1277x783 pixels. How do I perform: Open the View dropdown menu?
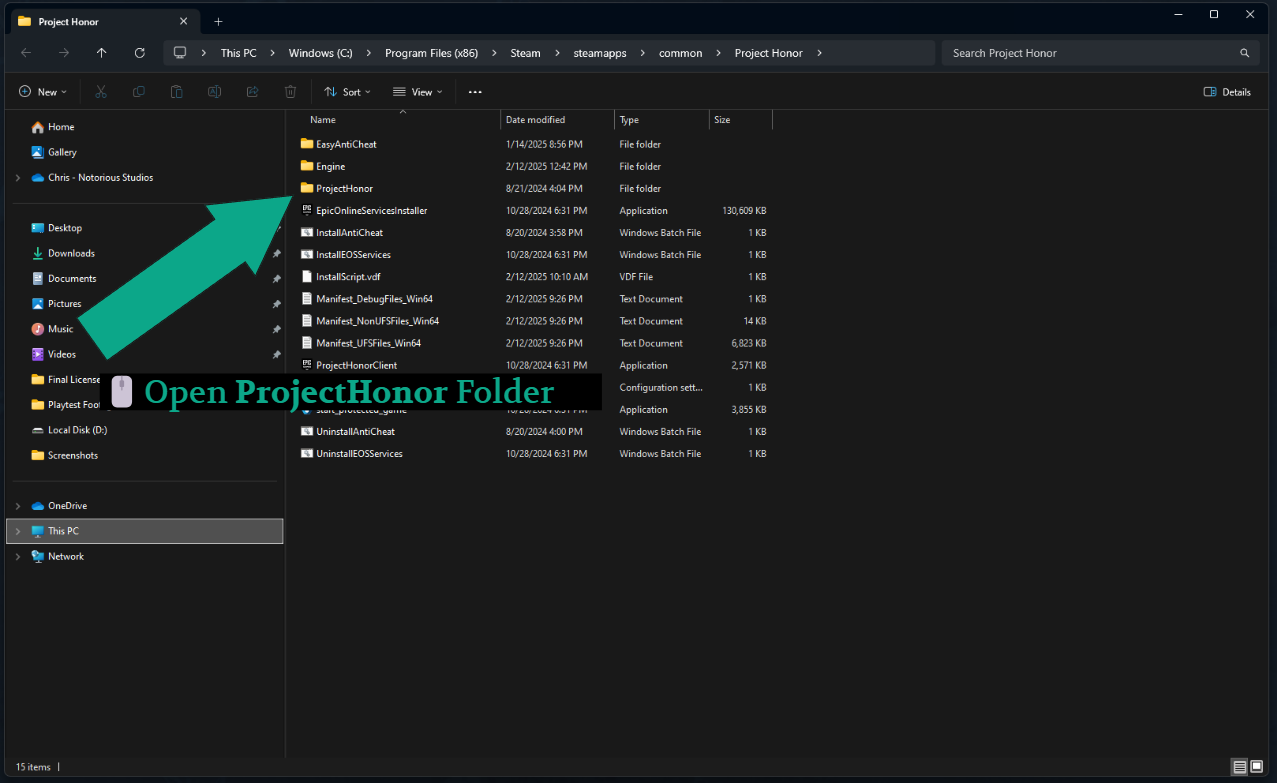click(418, 92)
